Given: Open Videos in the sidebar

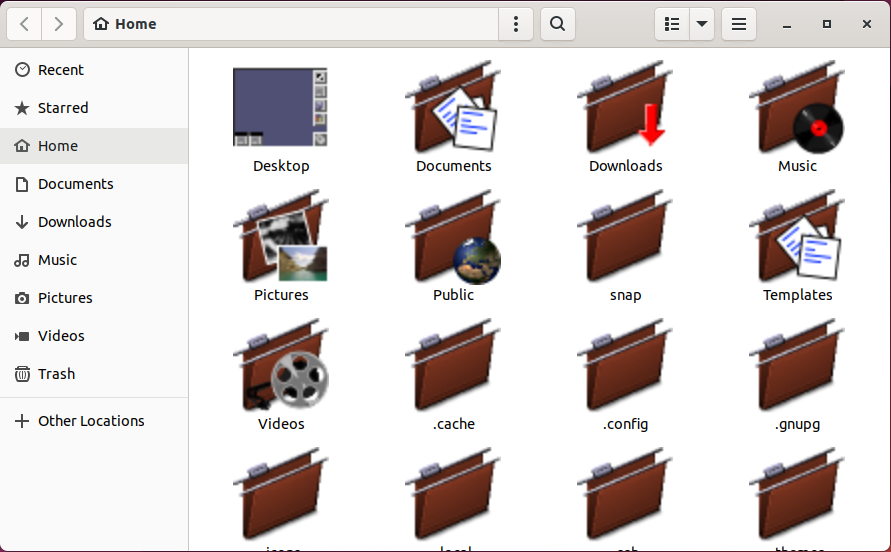Looking at the screenshot, I should (x=94, y=336).
